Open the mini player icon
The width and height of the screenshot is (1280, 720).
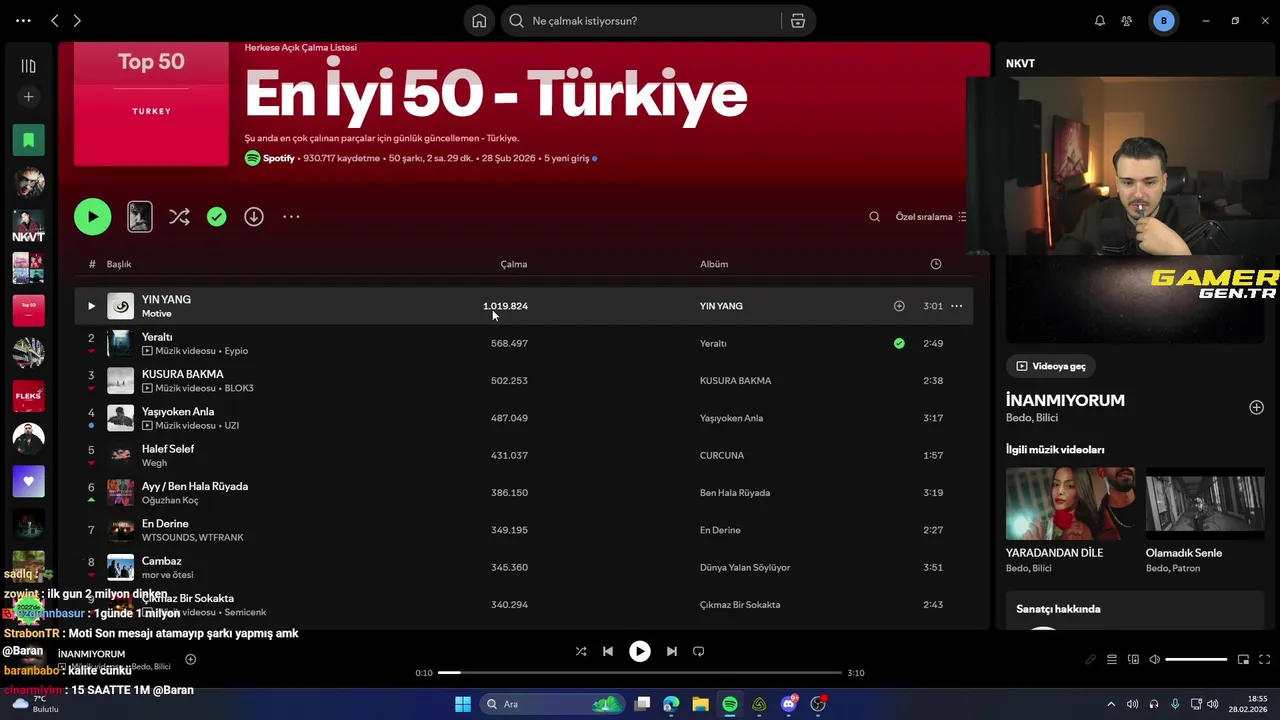(1243, 660)
